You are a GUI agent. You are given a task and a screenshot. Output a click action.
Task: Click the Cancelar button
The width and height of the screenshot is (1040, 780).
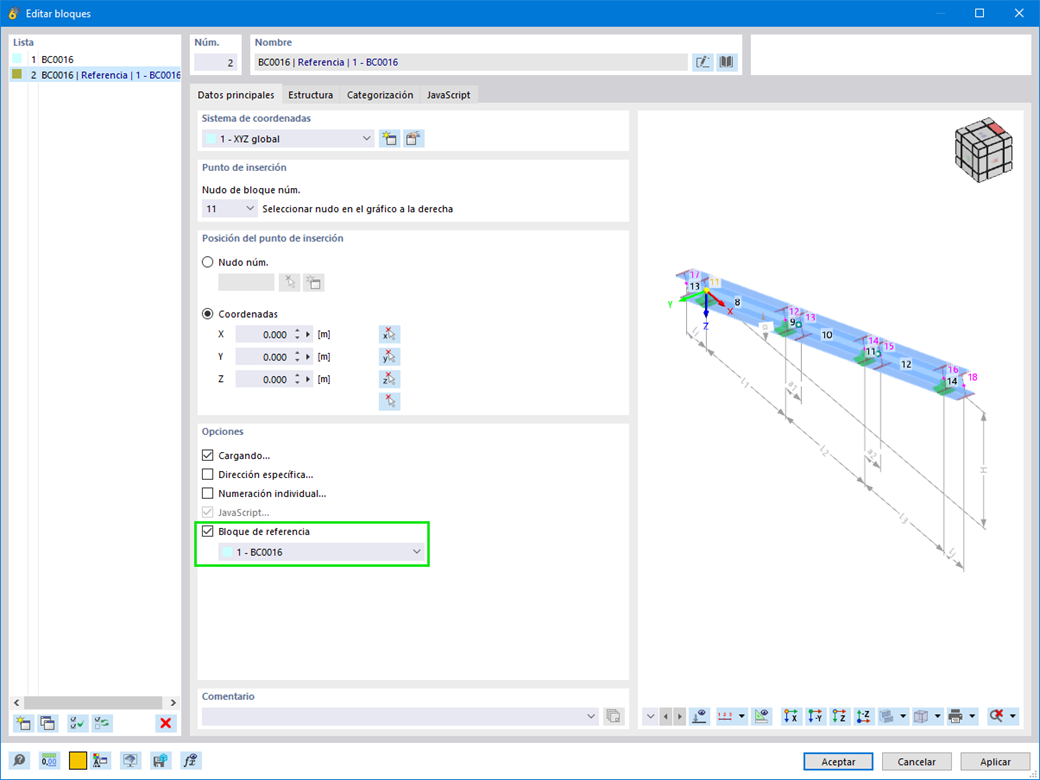coord(917,761)
